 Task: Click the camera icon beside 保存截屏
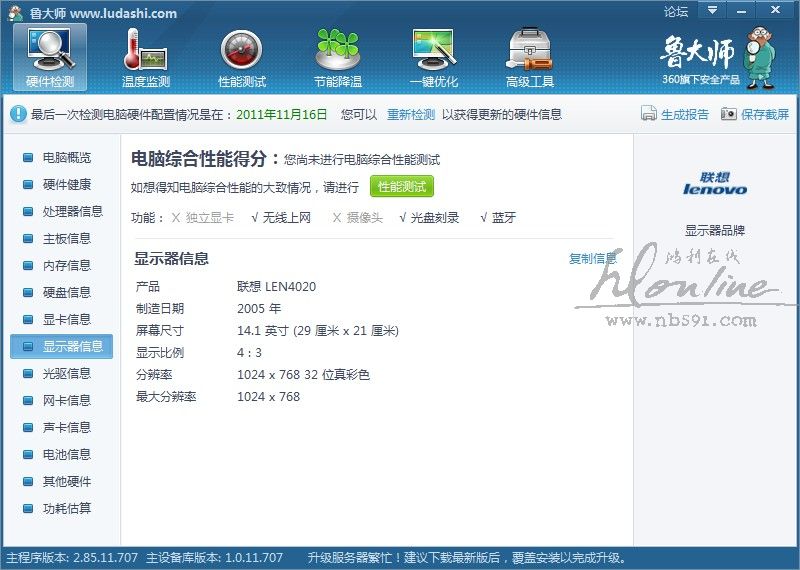729,113
